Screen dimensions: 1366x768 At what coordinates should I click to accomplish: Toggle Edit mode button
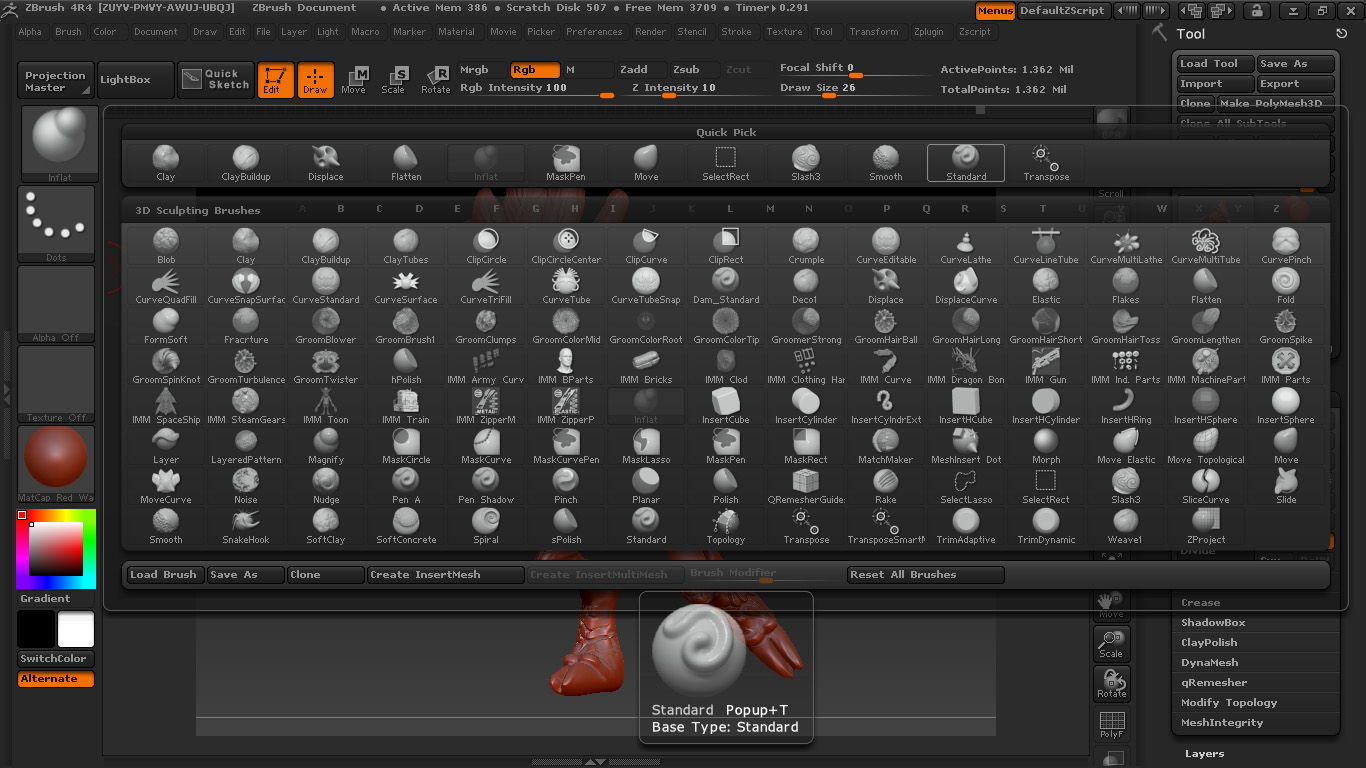[x=275, y=80]
